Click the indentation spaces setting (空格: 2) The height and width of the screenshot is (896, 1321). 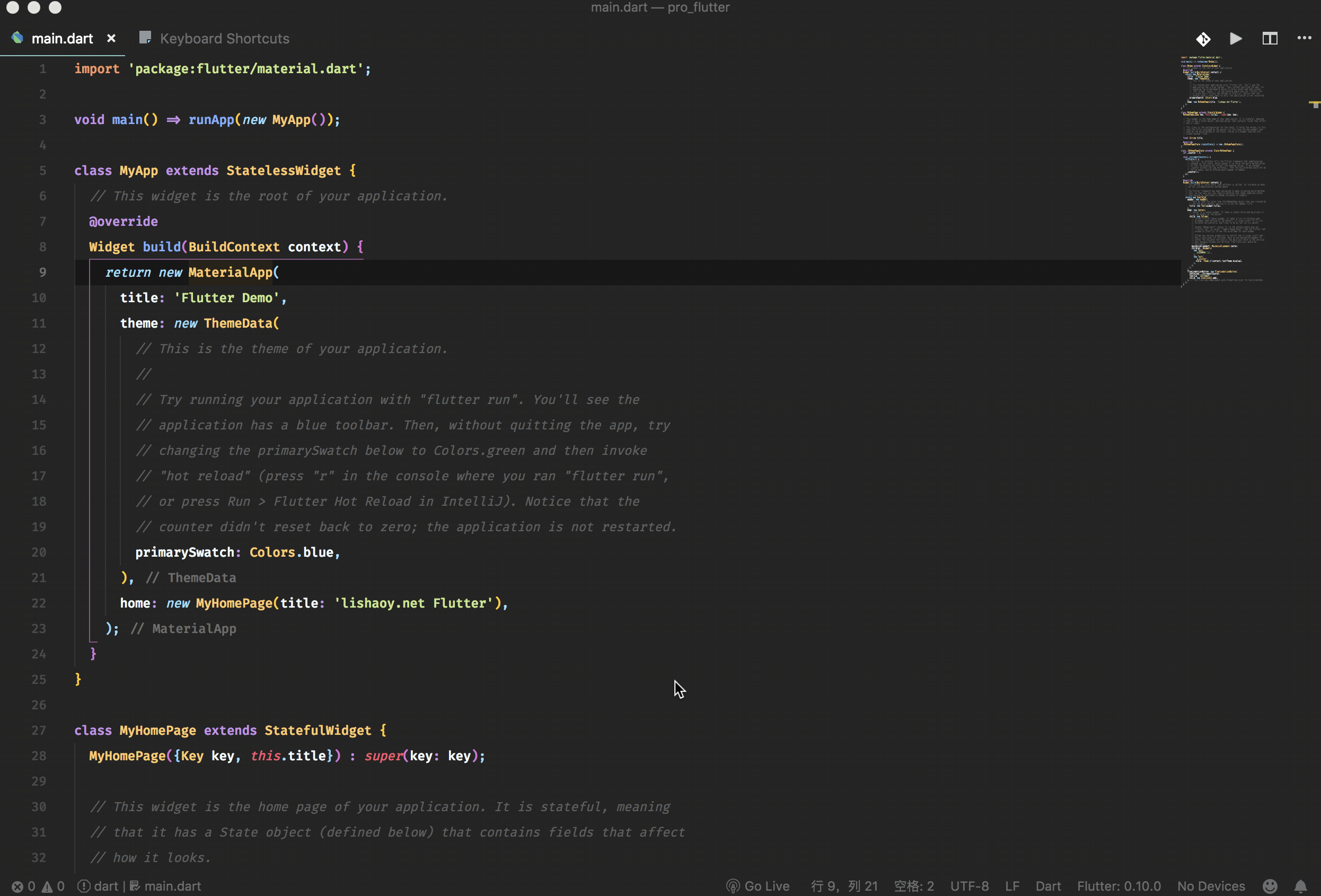point(913,886)
